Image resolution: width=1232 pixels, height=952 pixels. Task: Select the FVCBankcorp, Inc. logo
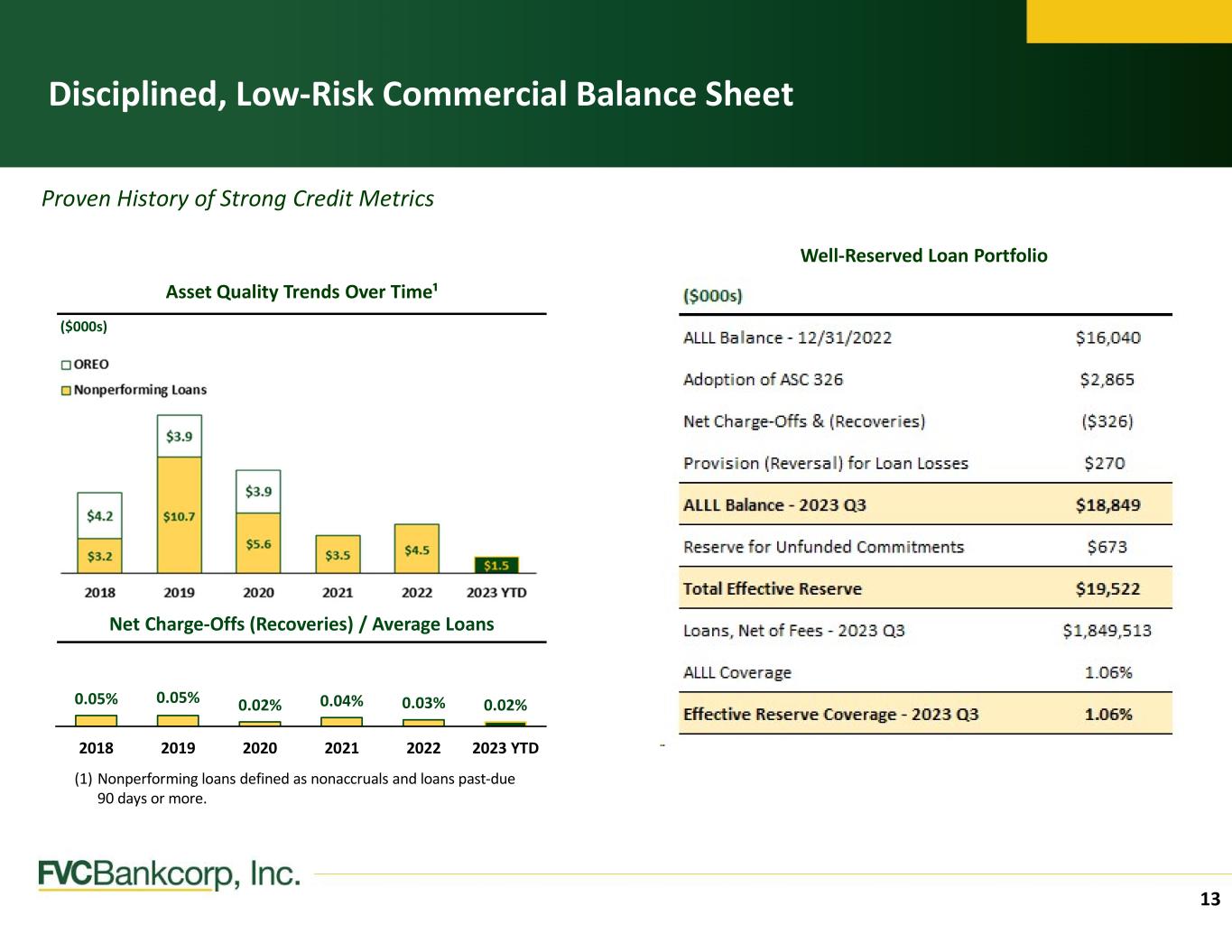(169, 874)
